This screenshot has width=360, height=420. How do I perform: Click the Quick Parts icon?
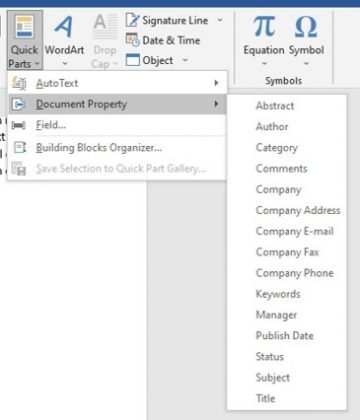(x=24, y=27)
